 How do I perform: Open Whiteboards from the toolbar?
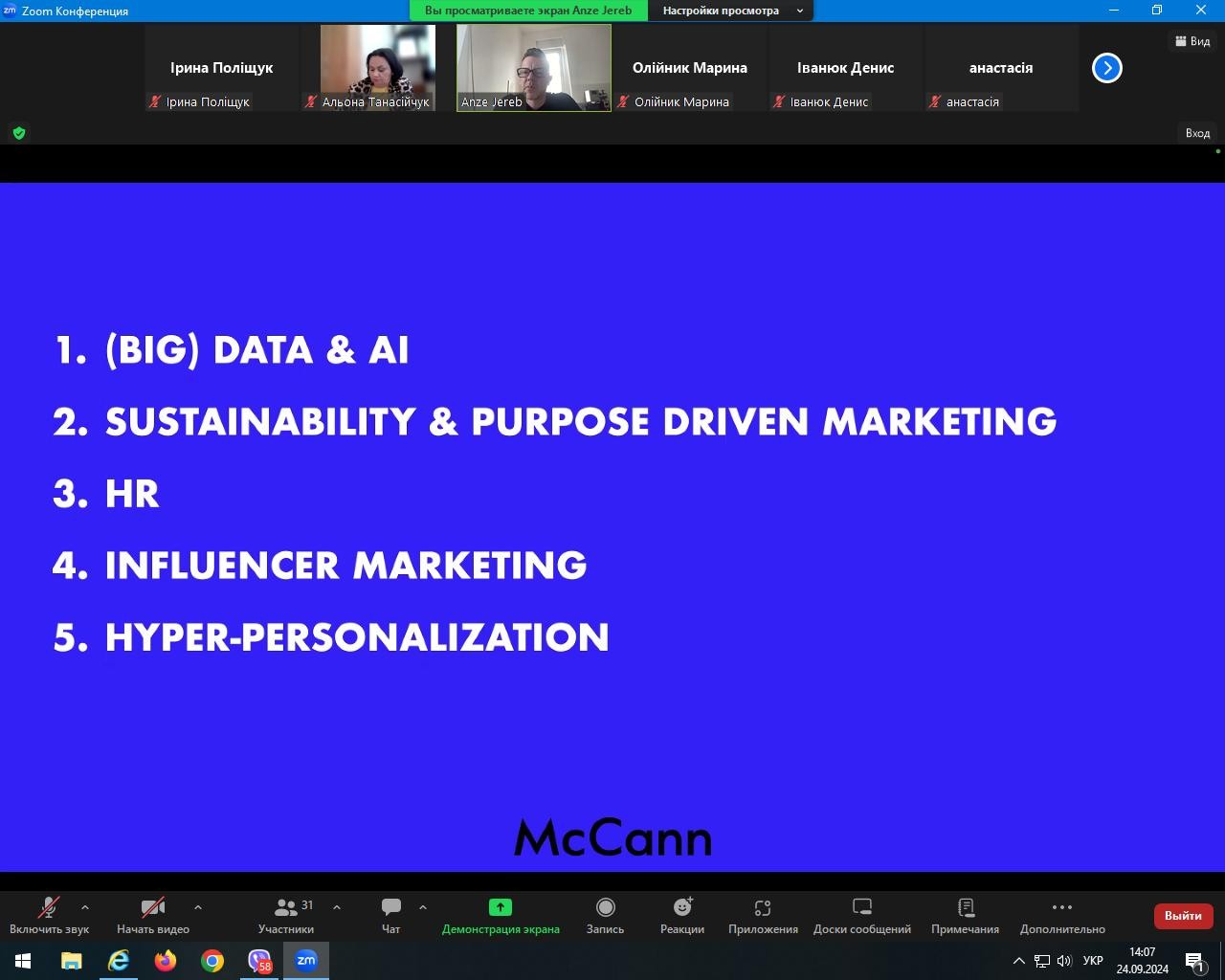tap(861, 915)
